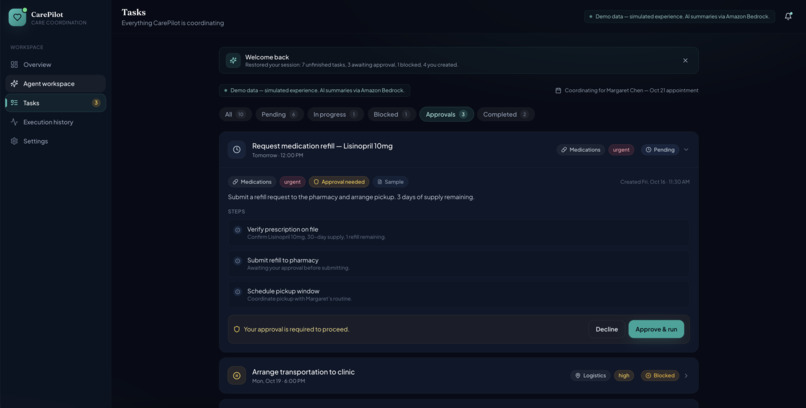Click the blocked circle icon on transportation task
Viewport: 806px width, 408px height.
[x=236, y=376]
